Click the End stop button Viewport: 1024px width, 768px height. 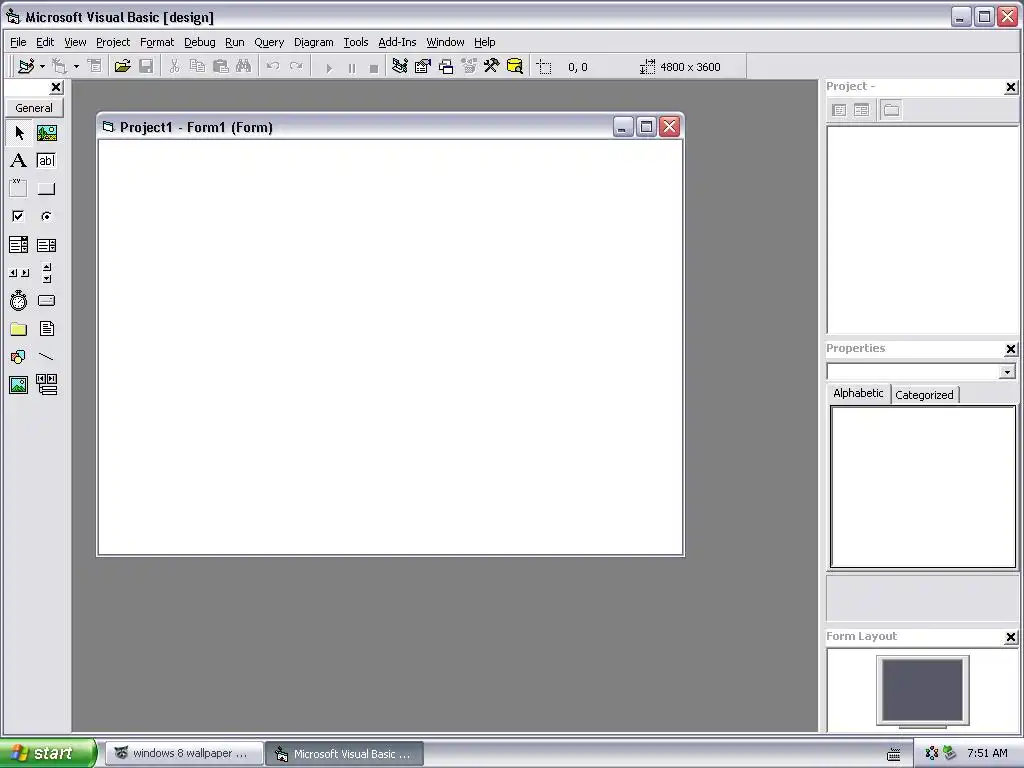tap(374, 68)
